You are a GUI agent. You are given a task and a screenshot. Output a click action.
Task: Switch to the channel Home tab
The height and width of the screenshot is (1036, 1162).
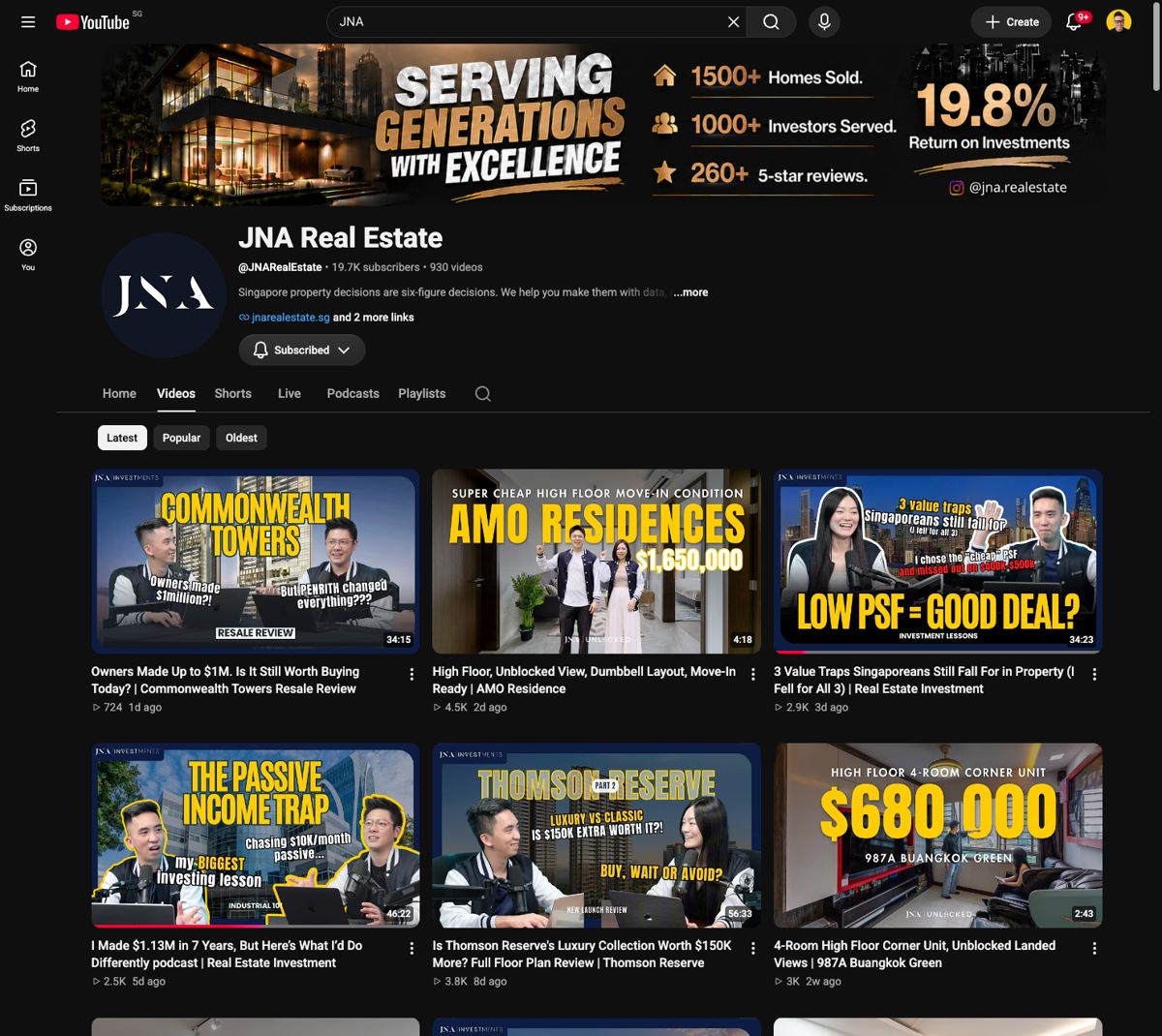(x=119, y=393)
